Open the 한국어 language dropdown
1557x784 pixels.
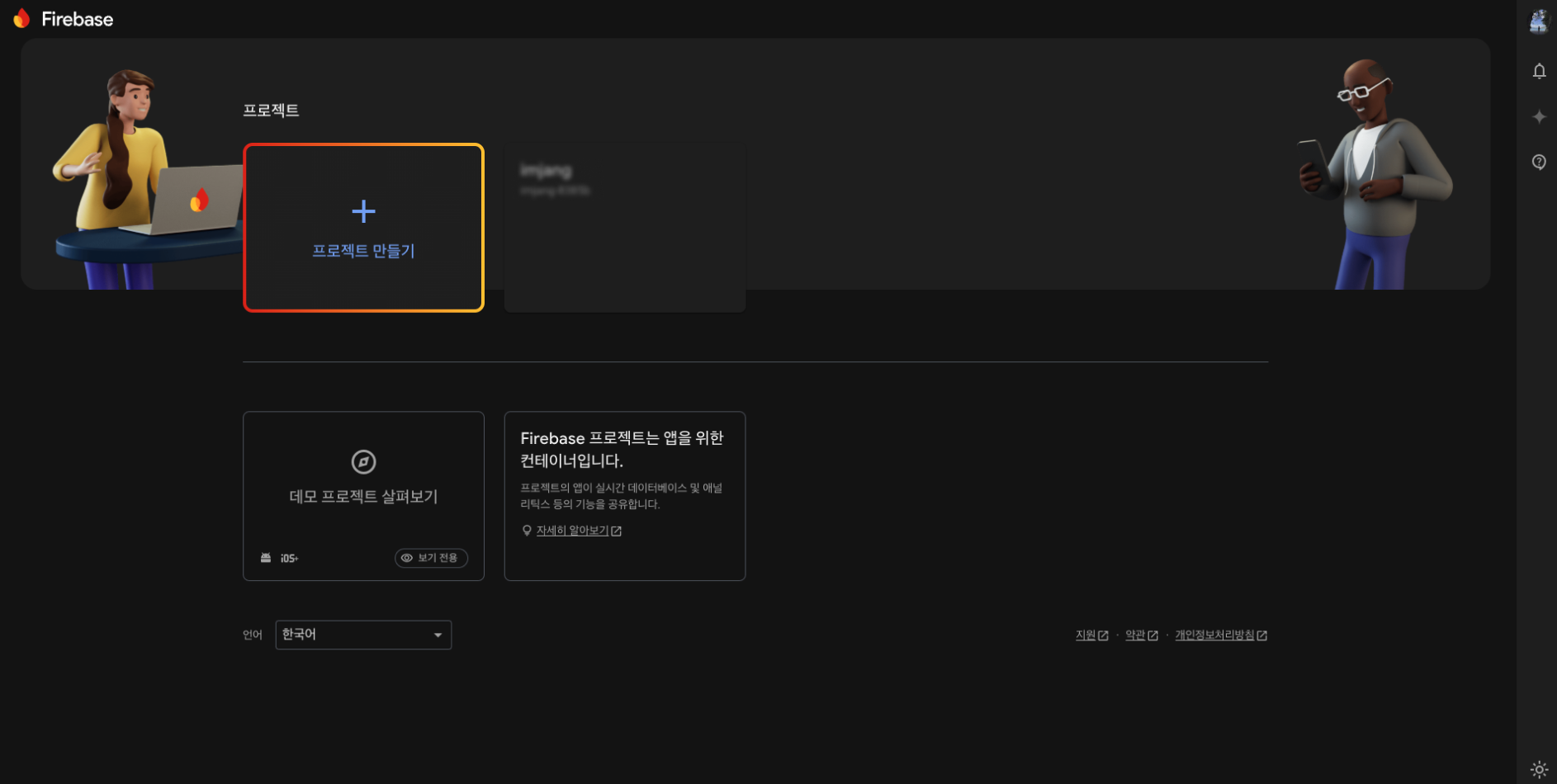pos(363,635)
